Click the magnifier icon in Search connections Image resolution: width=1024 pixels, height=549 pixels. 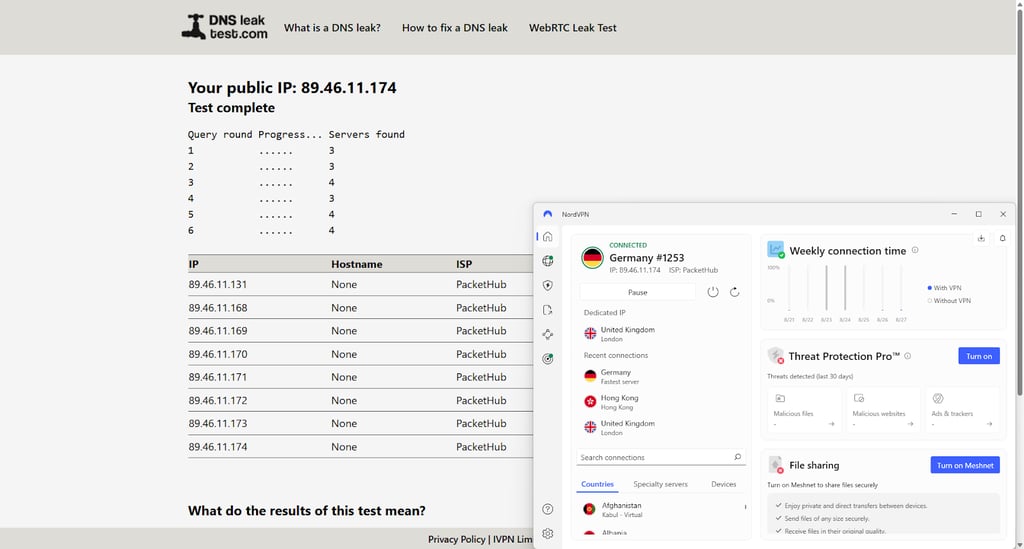click(x=737, y=457)
